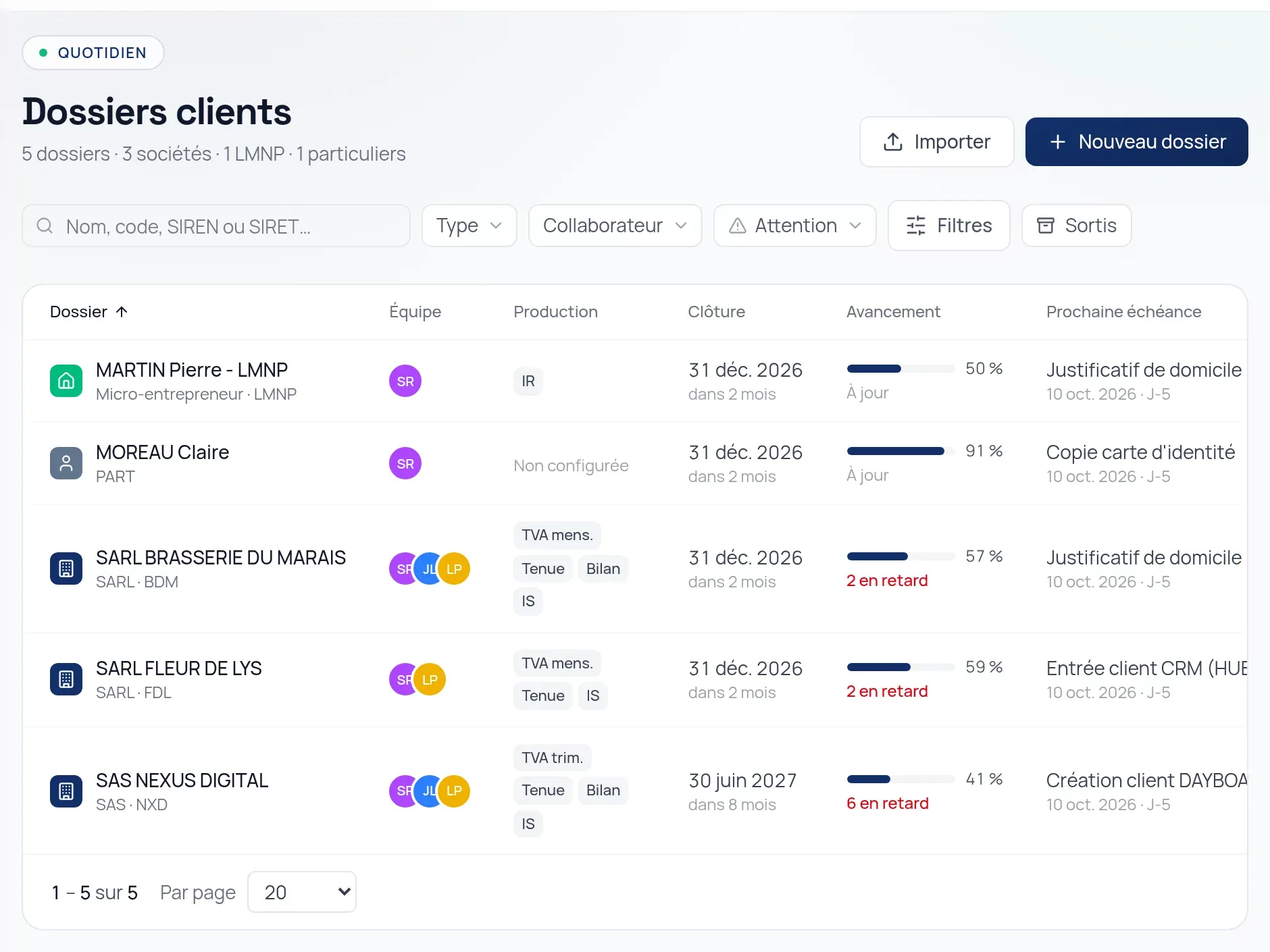Image resolution: width=1270 pixels, height=952 pixels.
Task: Open the Type filter dropdown
Action: tap(469, 226)
